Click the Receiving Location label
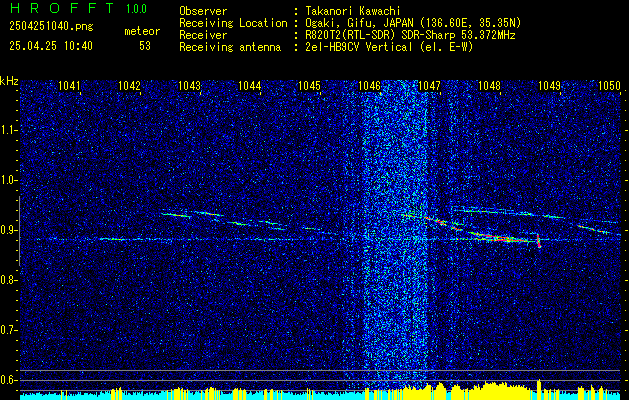 (x=233, y=23)
